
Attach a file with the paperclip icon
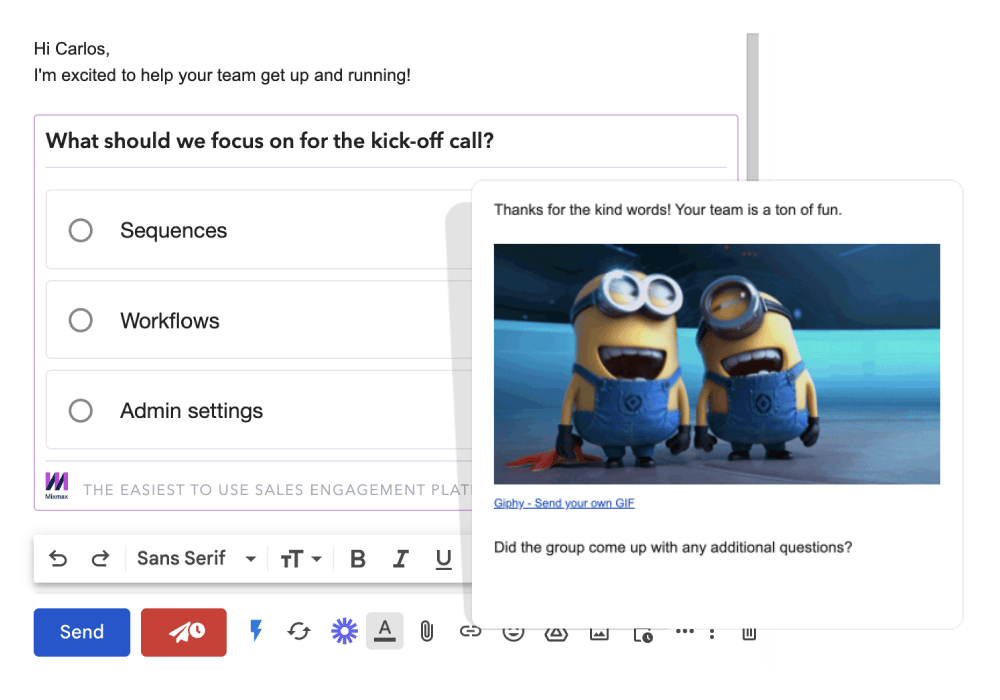[427, 631]
